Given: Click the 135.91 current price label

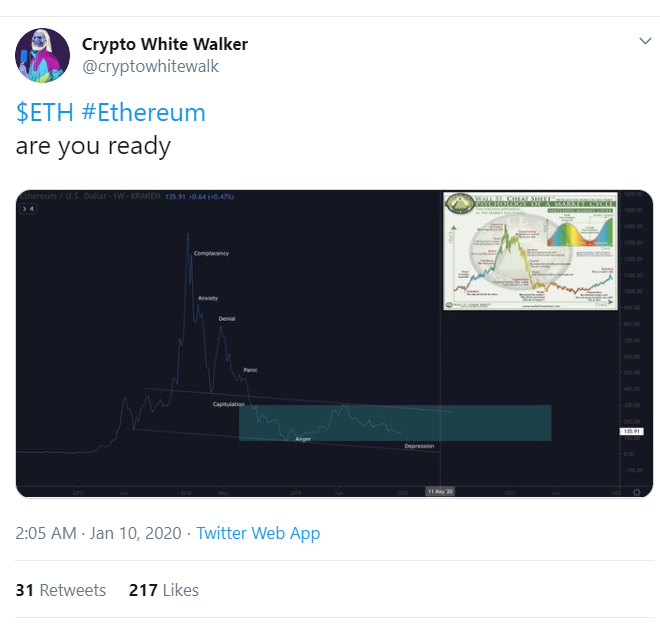Looking at the screenshot, I should coord(631,431).
